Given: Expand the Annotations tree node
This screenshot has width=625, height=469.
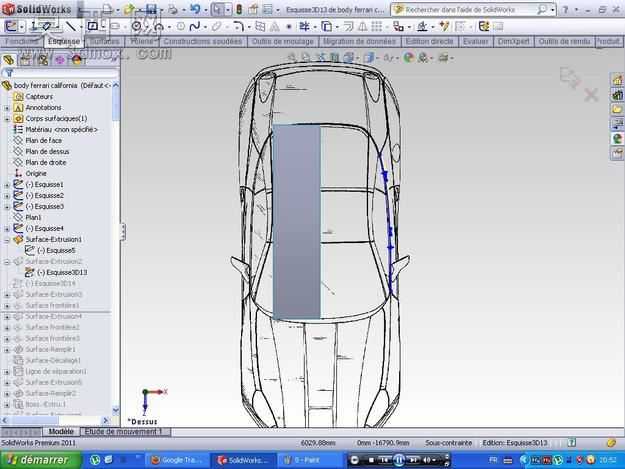Looking at the screenshot, I should tap(7, 108).
